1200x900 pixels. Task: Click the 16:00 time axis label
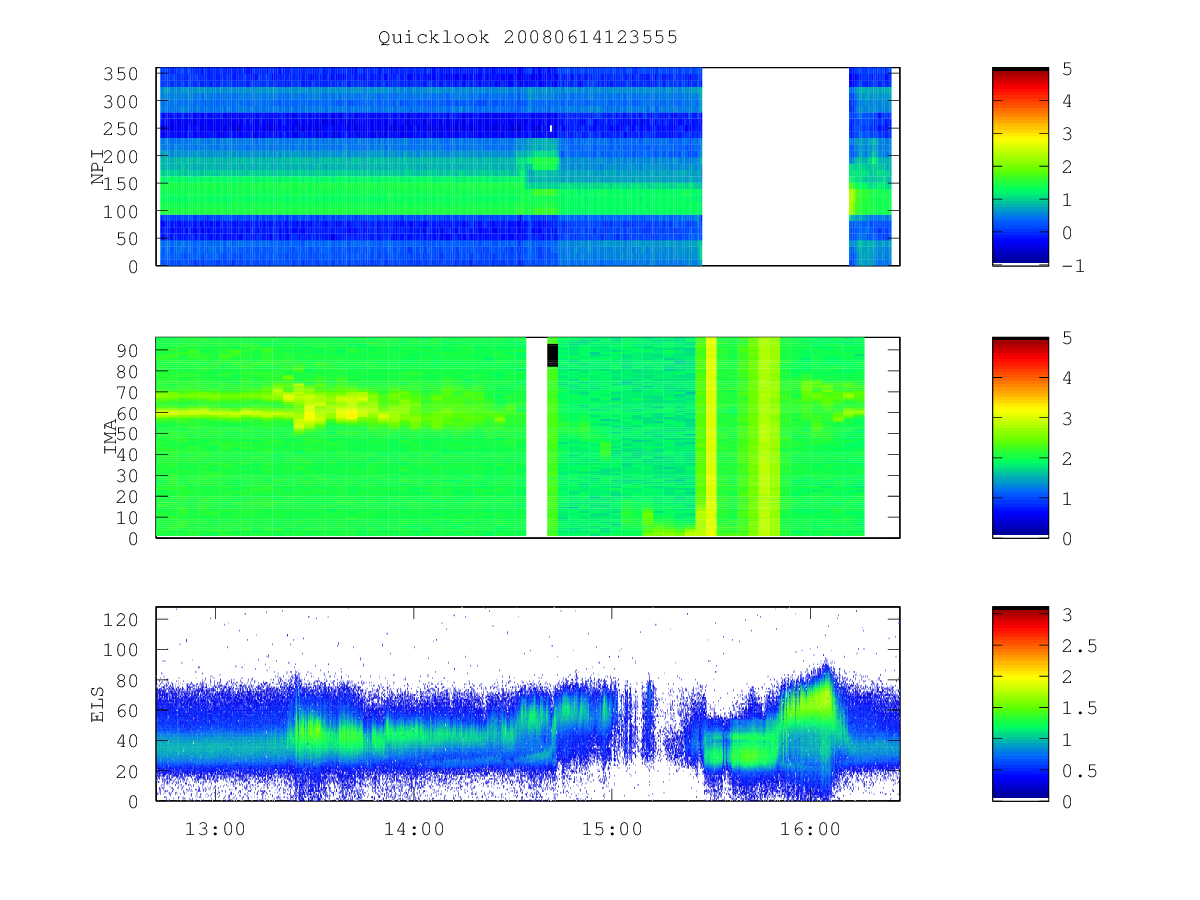(810, 829)
